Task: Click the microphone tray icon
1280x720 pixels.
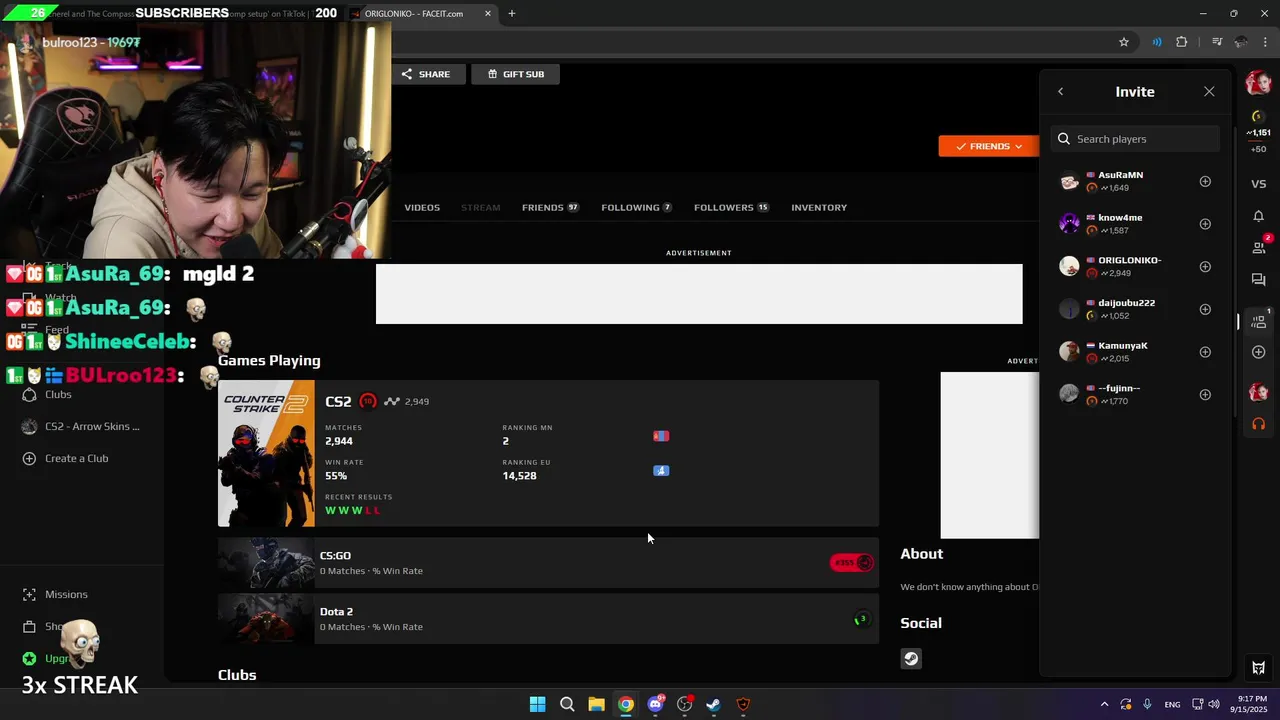Action: [x=1147, y=704]
